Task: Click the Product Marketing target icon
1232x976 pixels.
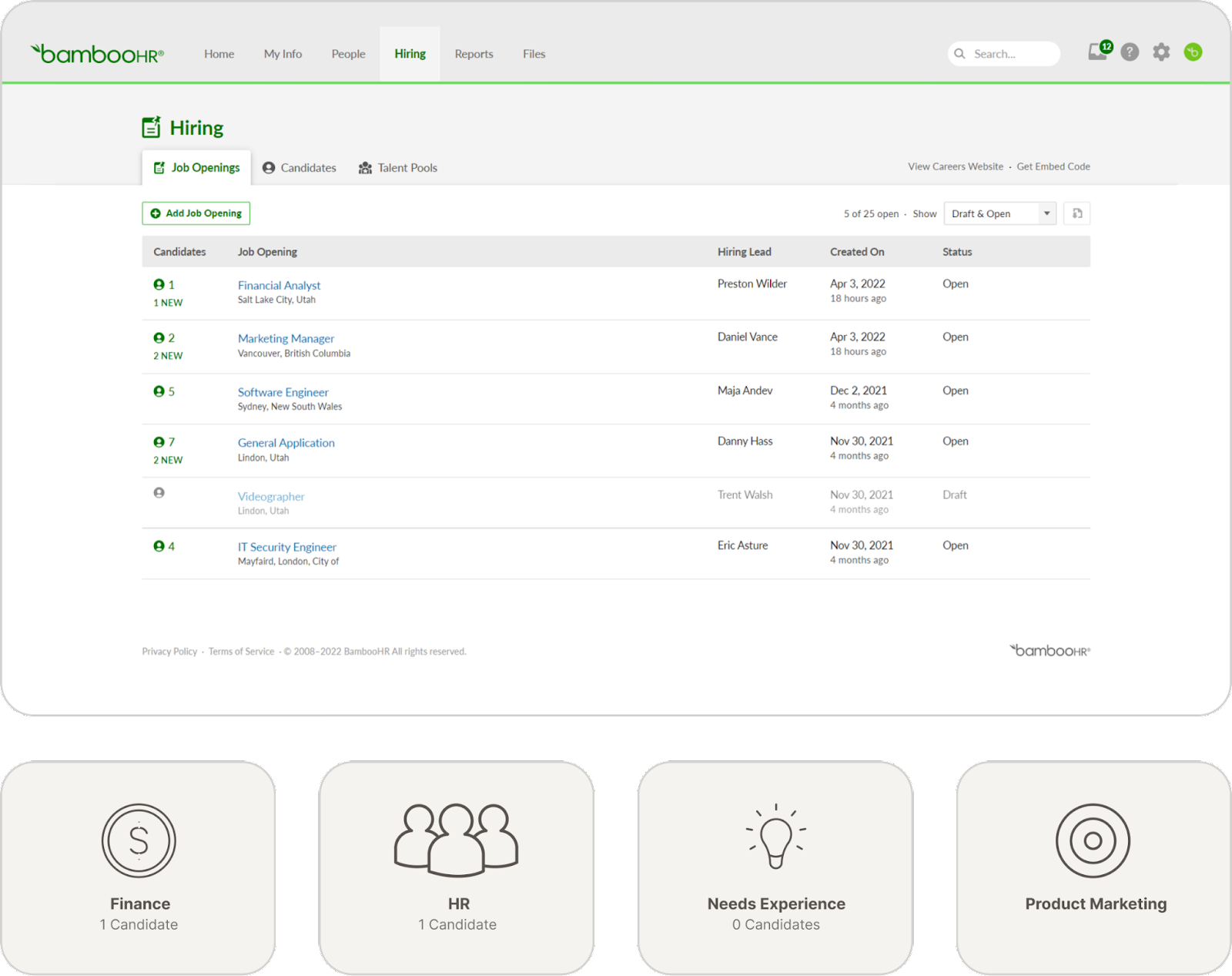Action: point(1093,840)
